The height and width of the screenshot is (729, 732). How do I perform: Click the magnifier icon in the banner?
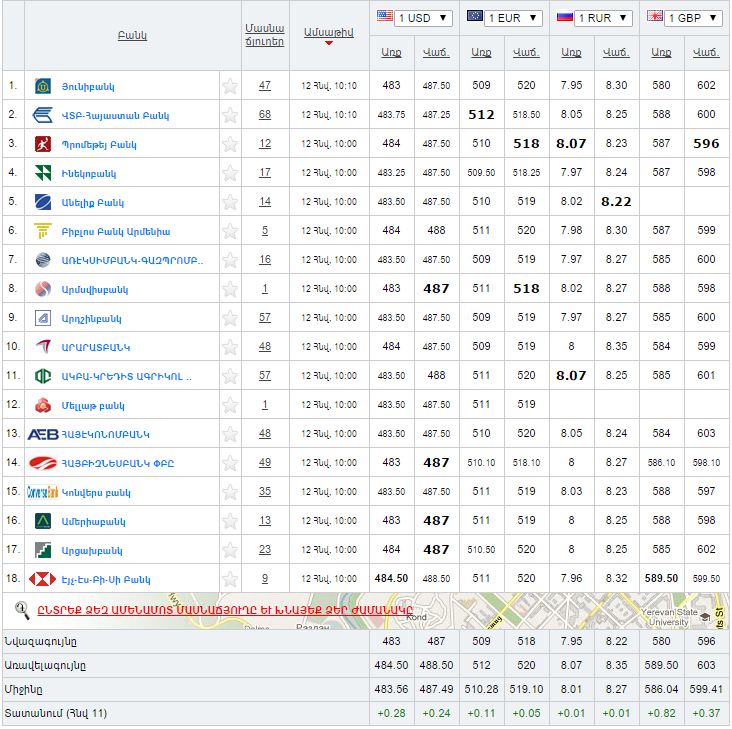[22, 609]
